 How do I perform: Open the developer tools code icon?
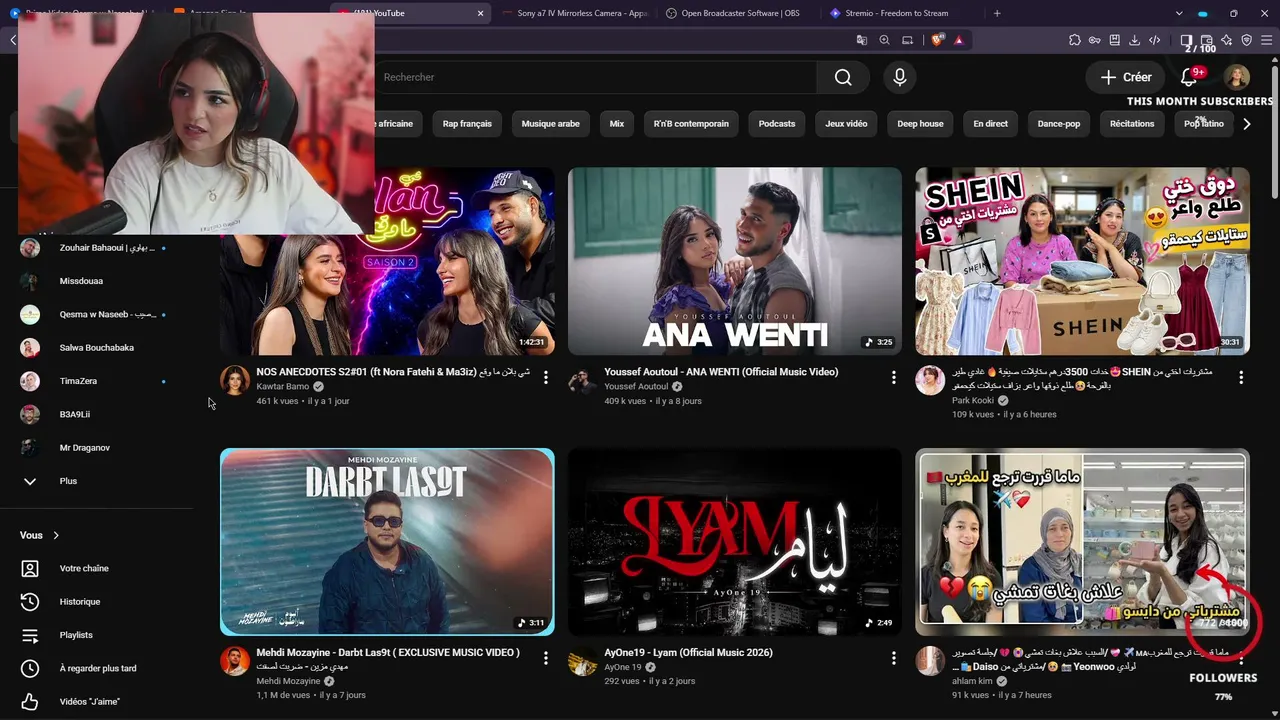[1155, 40]
